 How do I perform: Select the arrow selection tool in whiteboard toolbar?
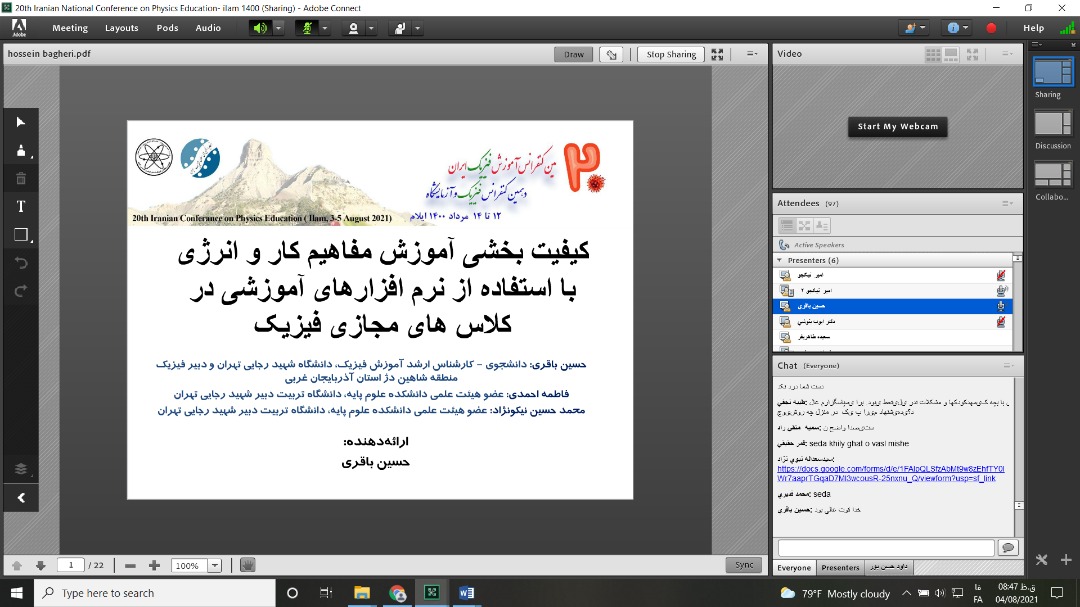[x=21, y=122]
